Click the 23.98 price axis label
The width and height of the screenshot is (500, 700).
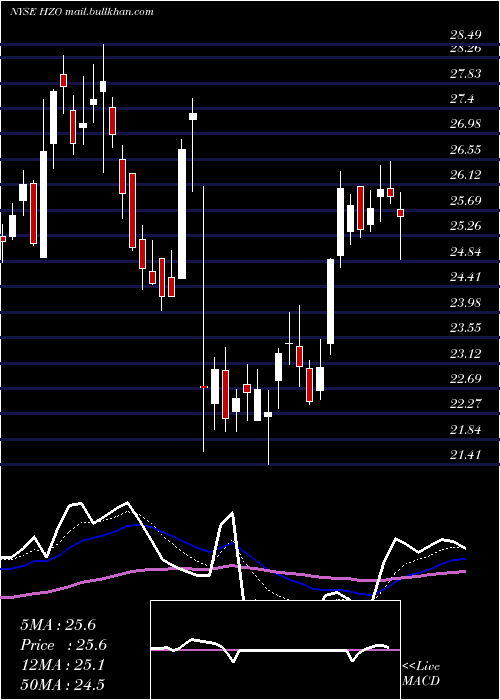tap(466, 303)
